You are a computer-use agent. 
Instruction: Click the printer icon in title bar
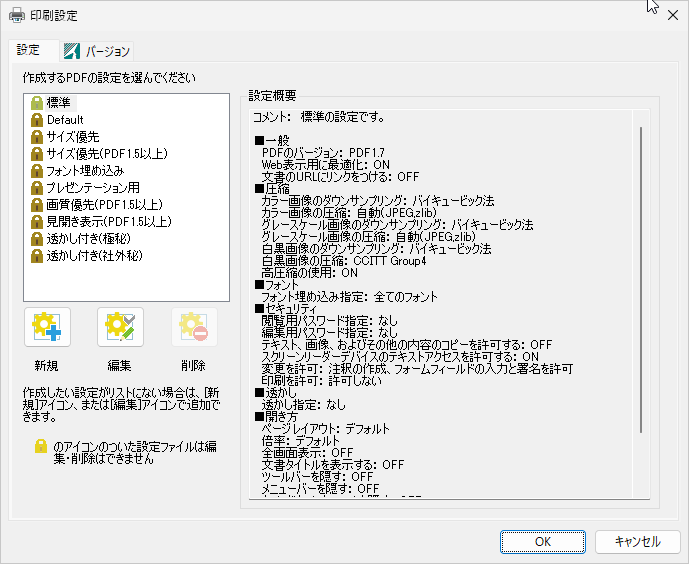coord(17,15)
